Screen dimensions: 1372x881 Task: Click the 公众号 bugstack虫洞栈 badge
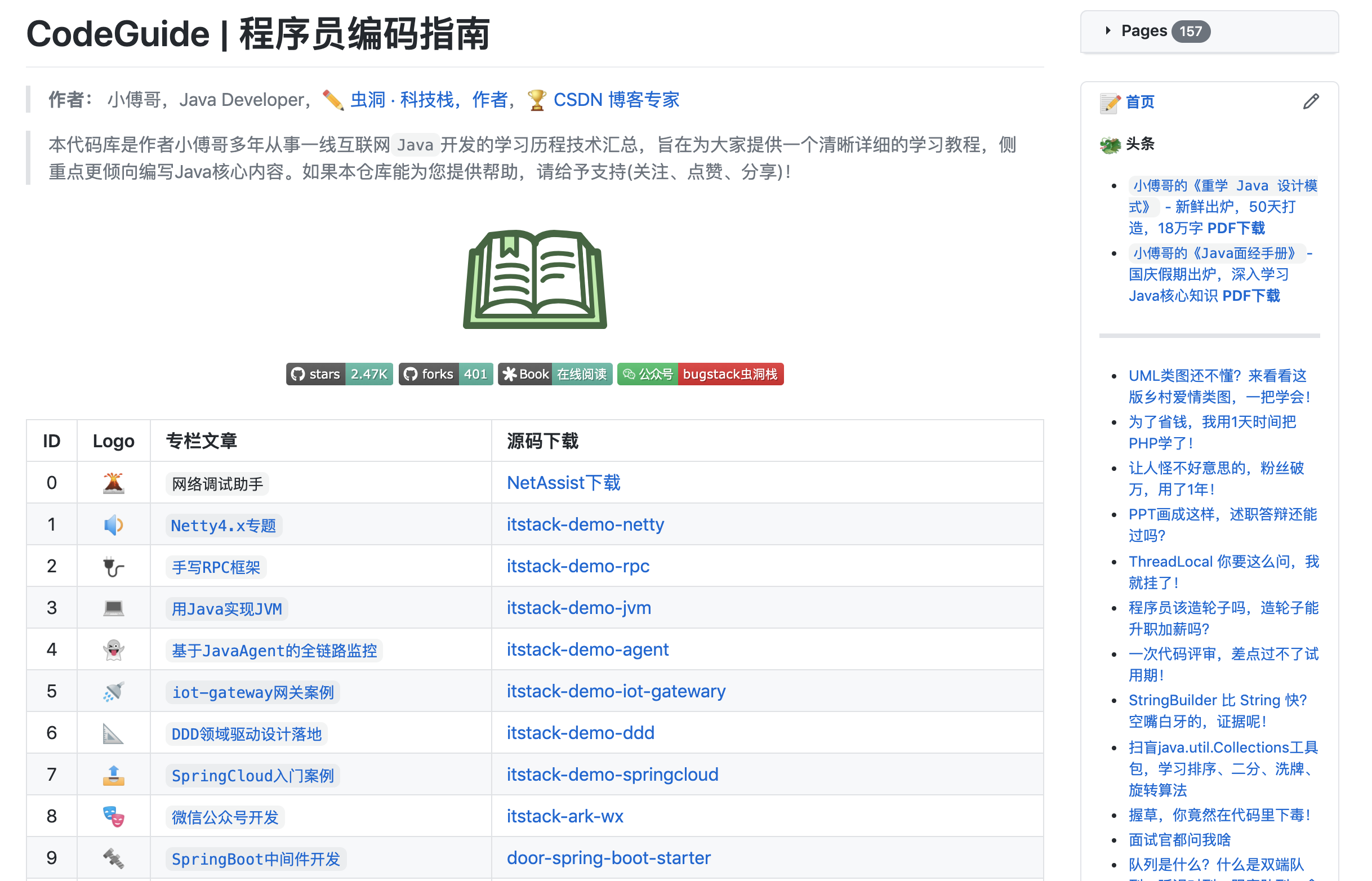click(x=700, y=374)
